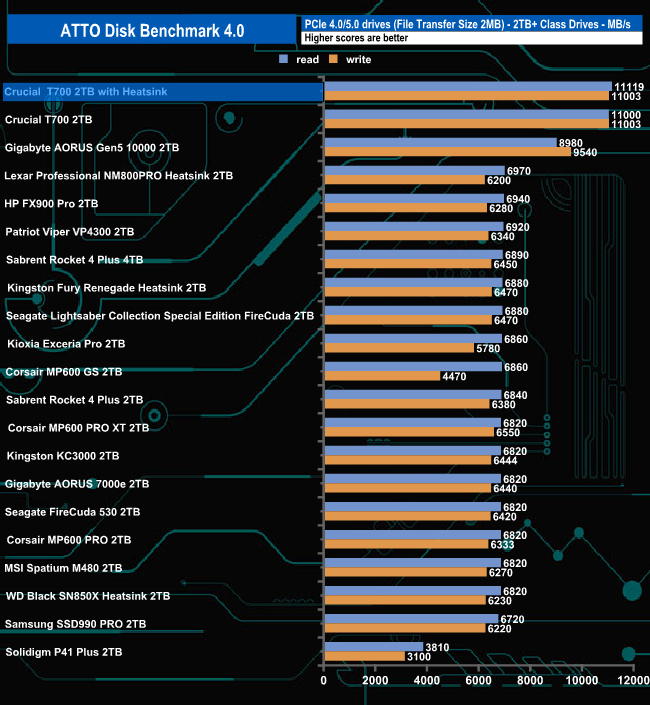Click the 6550 write value

point(508,433)
